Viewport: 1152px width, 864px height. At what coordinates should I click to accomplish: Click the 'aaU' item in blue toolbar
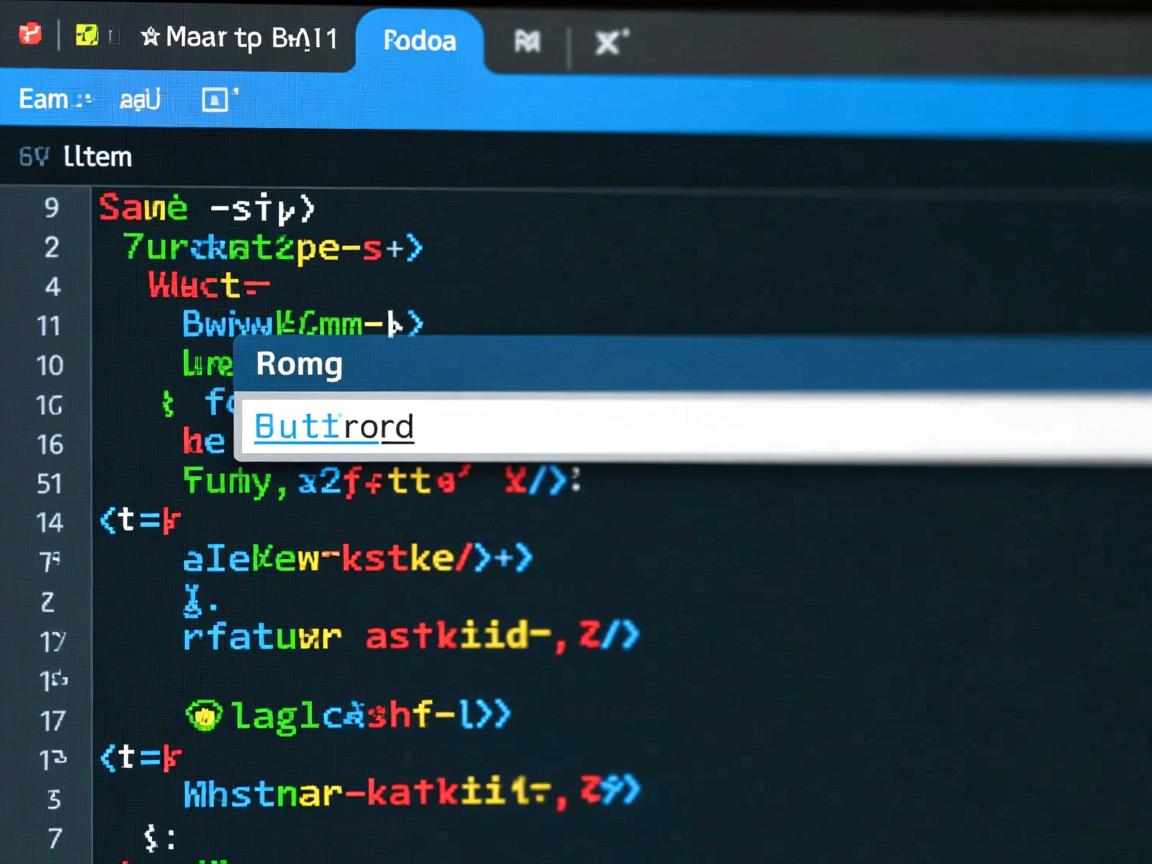140,100
